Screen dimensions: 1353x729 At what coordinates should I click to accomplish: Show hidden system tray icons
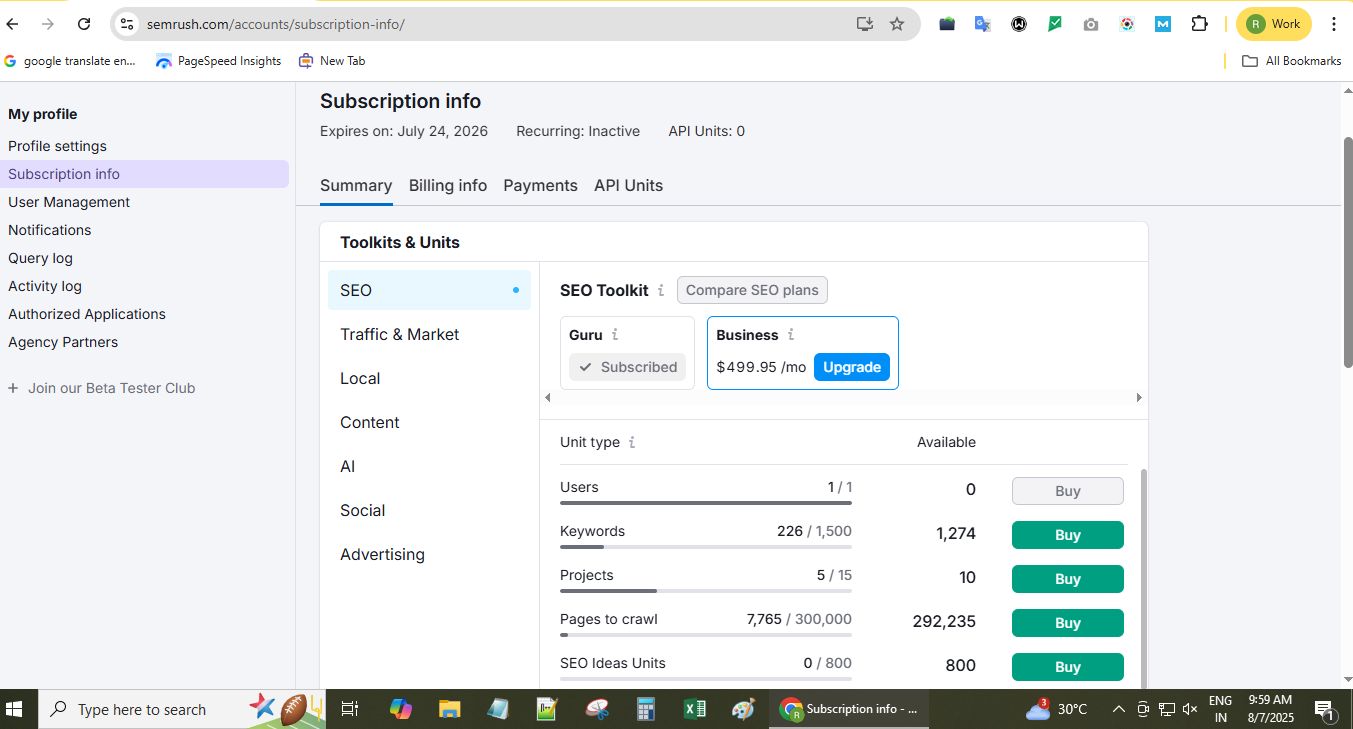click(x=1119, y=709)
